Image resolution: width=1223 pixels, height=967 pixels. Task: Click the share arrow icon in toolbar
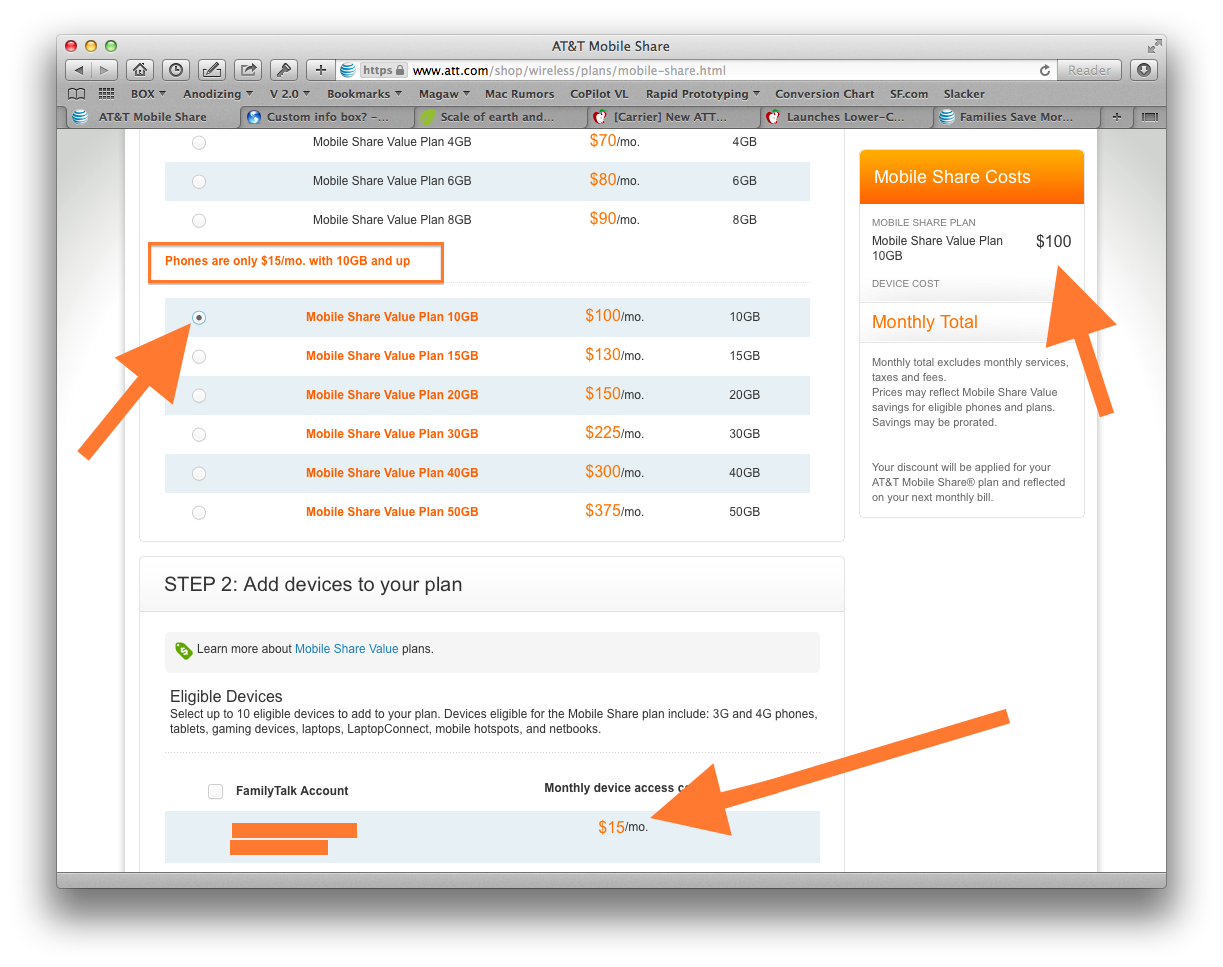(x=247, y=70)
